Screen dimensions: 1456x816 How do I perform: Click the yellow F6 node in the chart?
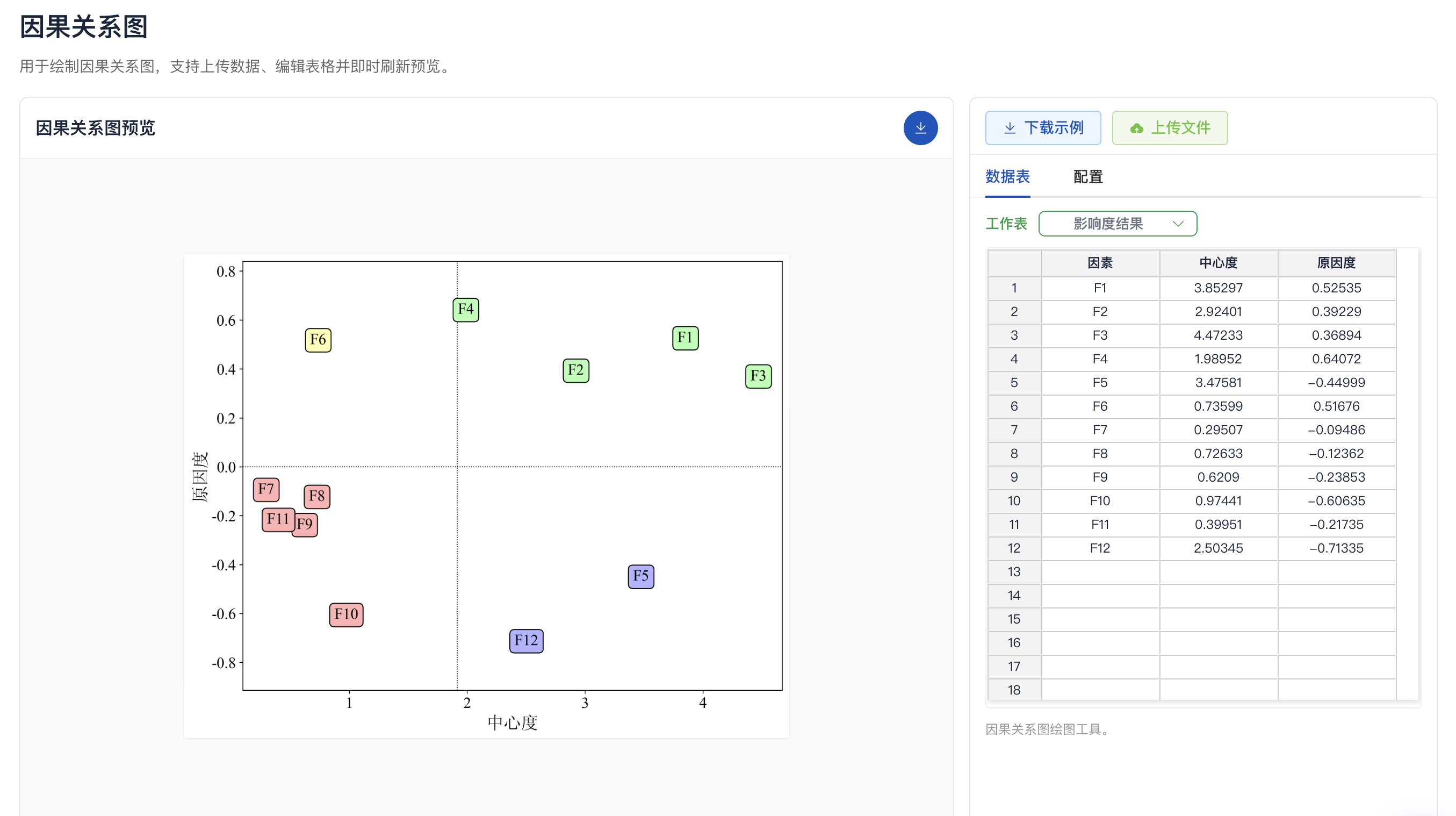[x=318, y=340]
